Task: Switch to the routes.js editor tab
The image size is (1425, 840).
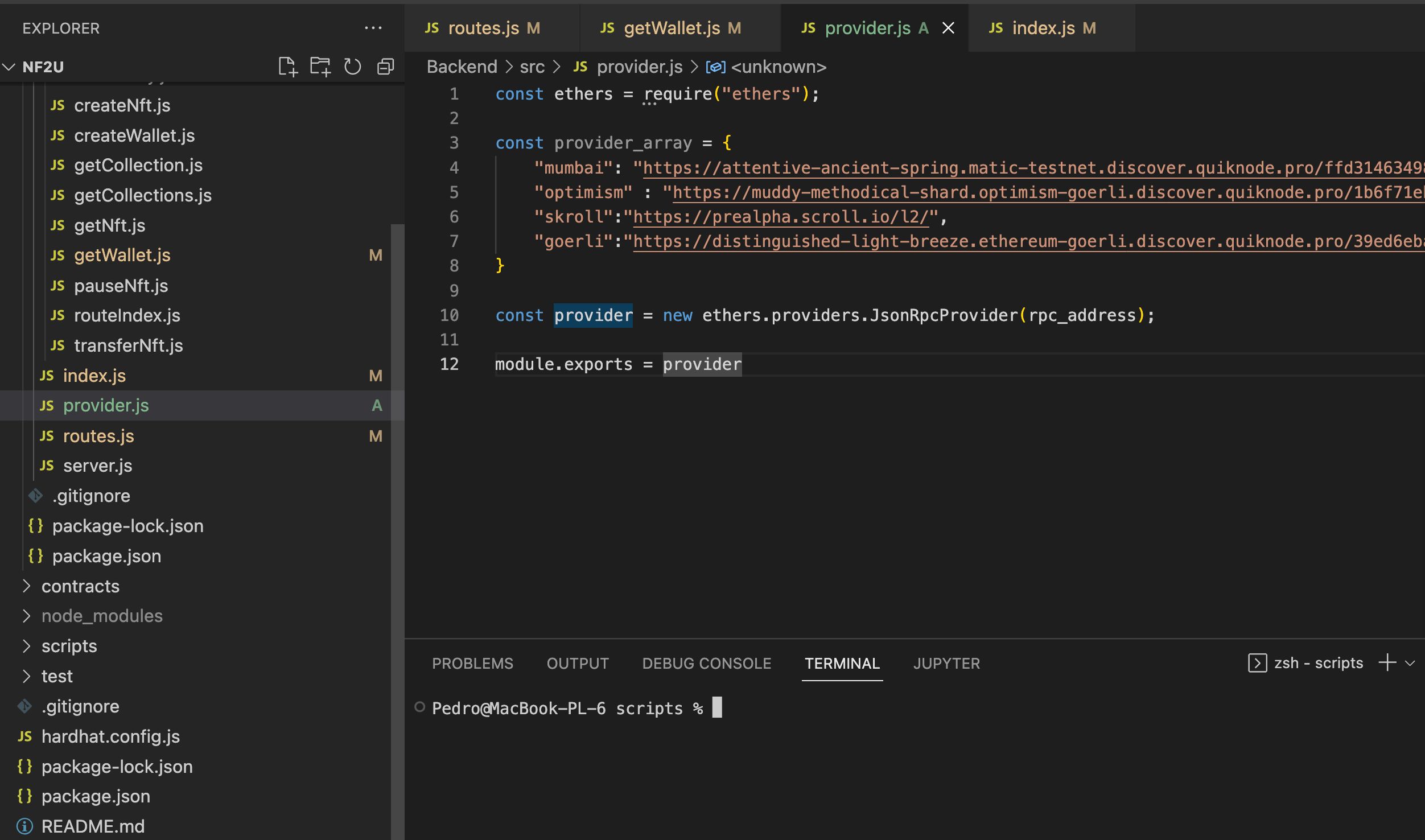Action: click(x=492, y=28)
